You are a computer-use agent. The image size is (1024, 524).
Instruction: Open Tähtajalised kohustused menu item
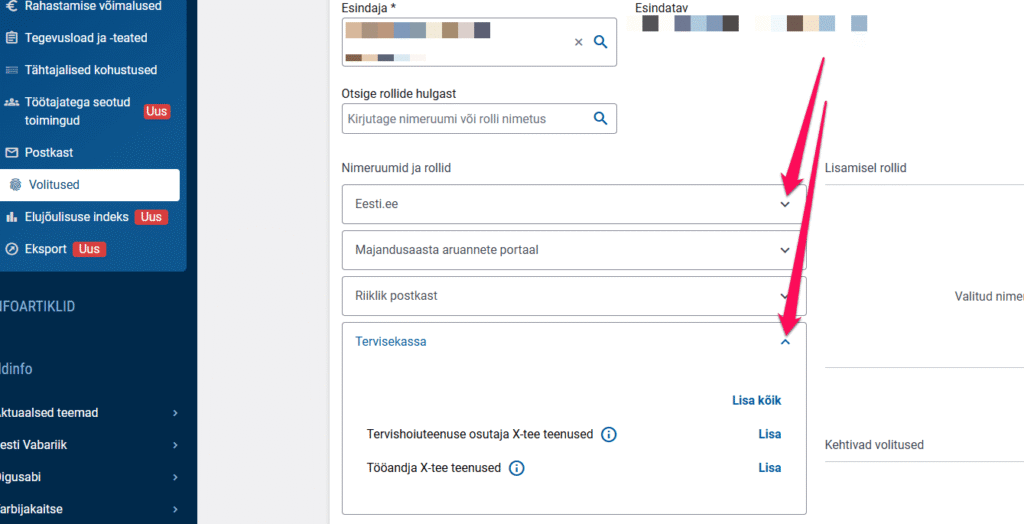(90, 70)
